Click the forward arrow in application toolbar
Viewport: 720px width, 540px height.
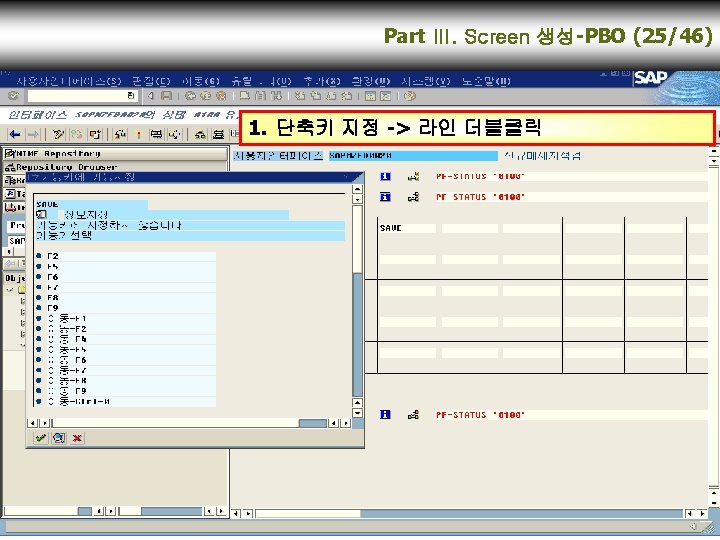(x=34, y=135)
